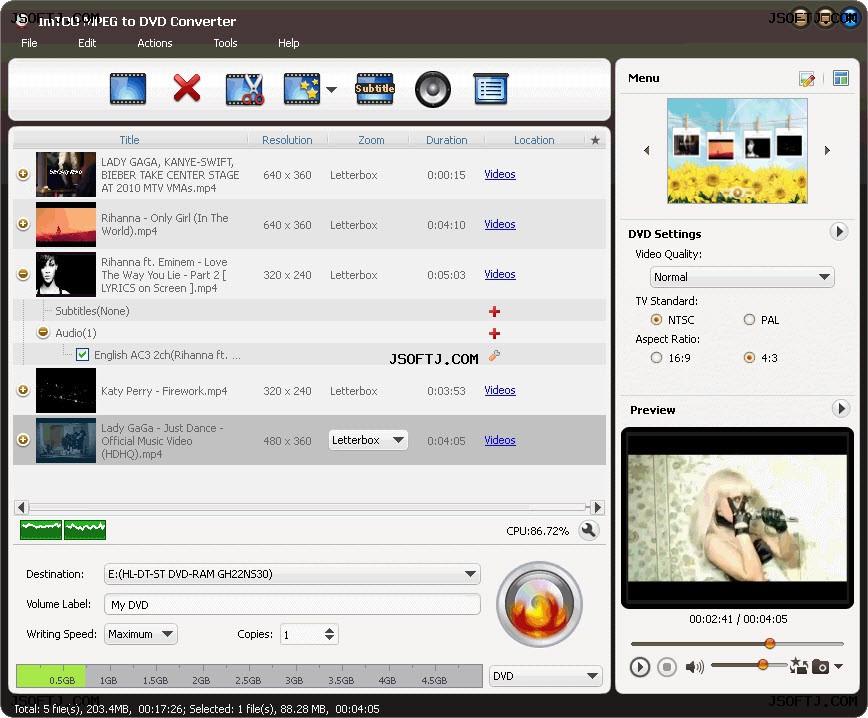The height and width of the screenshot is (718, 868).
Task: Sort list by Duration column header
Action: 447,140
